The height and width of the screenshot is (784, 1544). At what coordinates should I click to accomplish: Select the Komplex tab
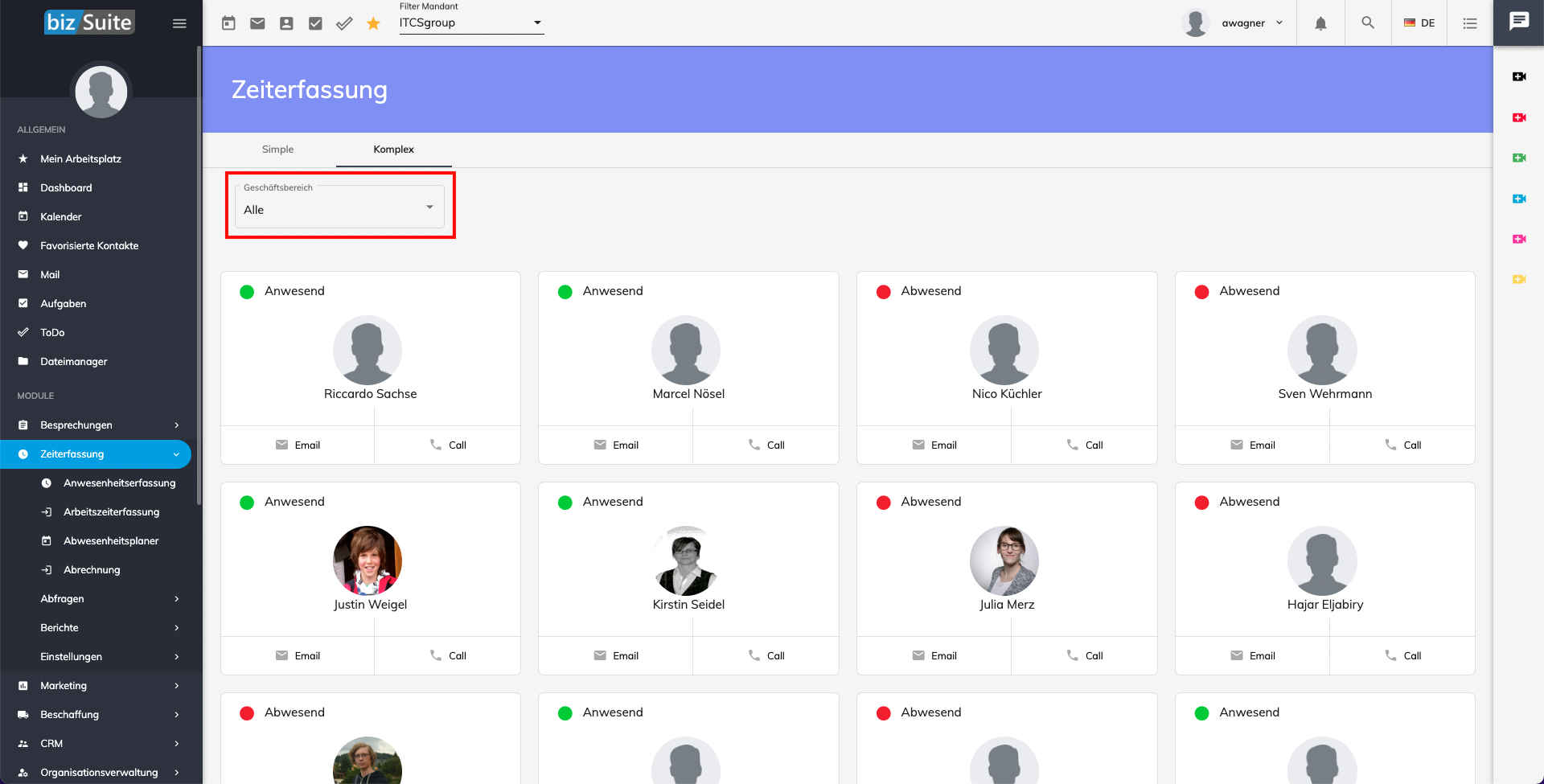click(393, 150)
